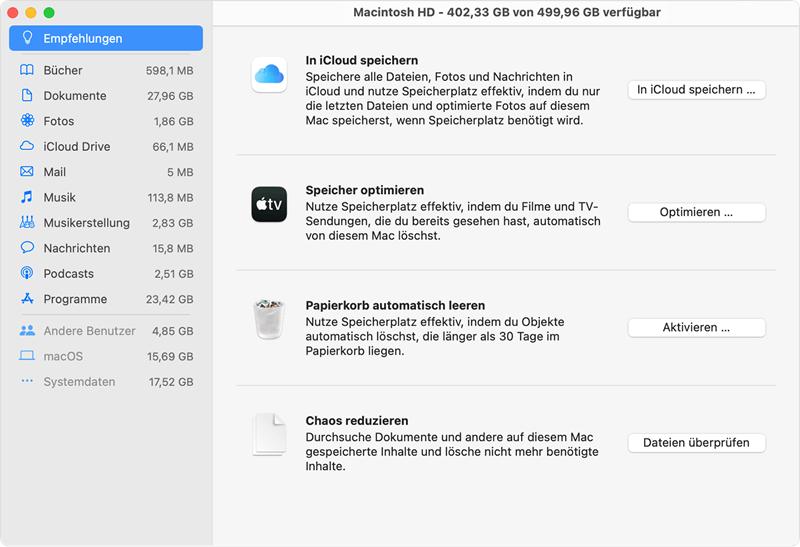This screenshot has width=800, height=547.
Task: Click the 15,8 MB size value
Action: (173, 248)
